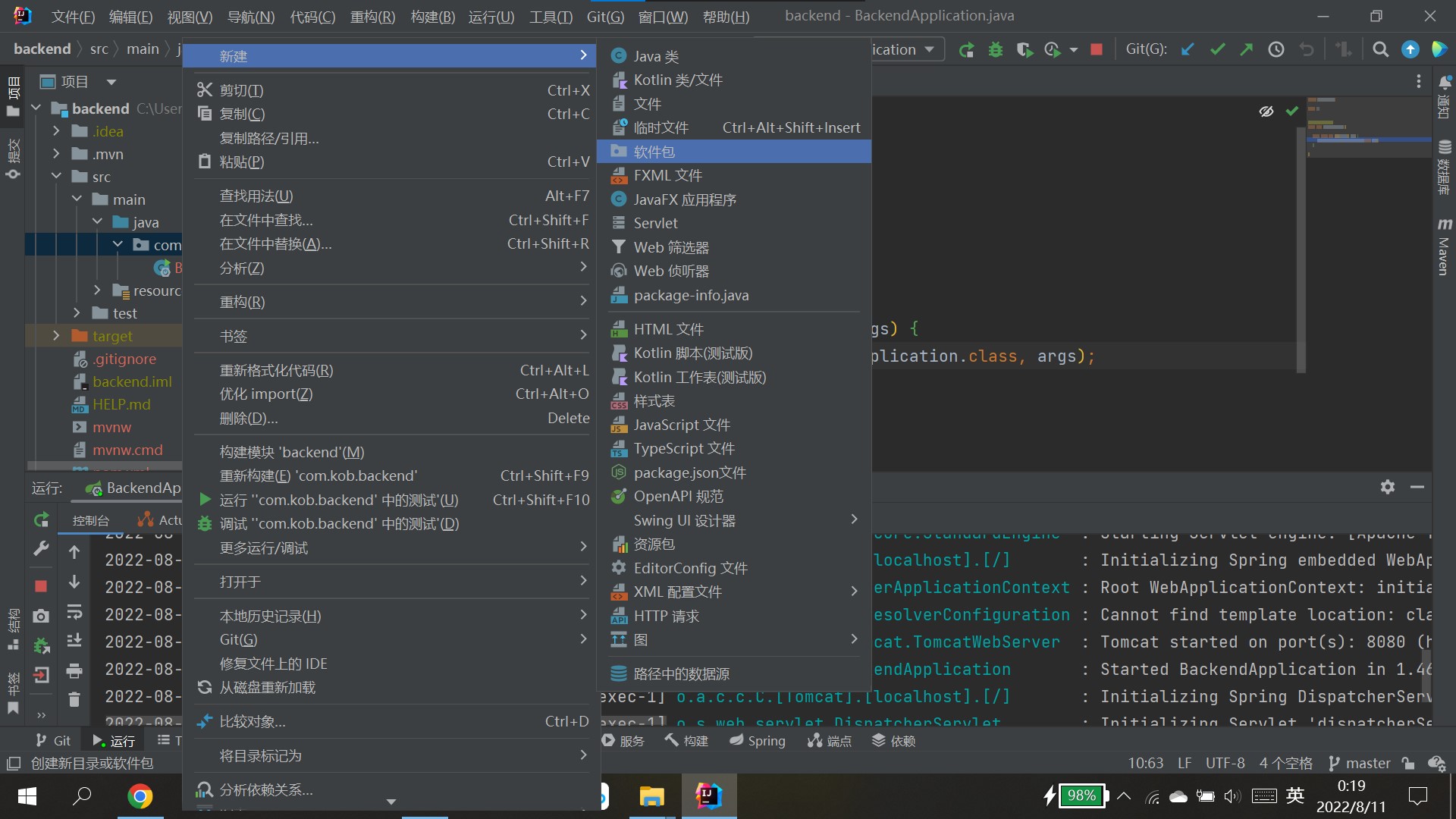Open Search Everywhere magnifier icon
Viewport: 1456px width, 819px height.
[x=1381, y=50]
